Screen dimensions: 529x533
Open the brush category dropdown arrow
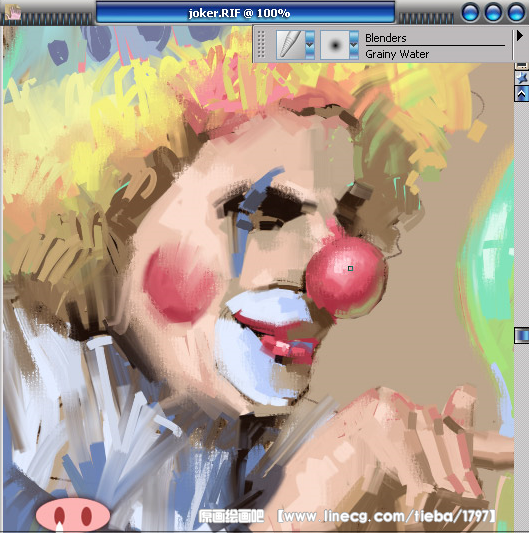point(310,45)
